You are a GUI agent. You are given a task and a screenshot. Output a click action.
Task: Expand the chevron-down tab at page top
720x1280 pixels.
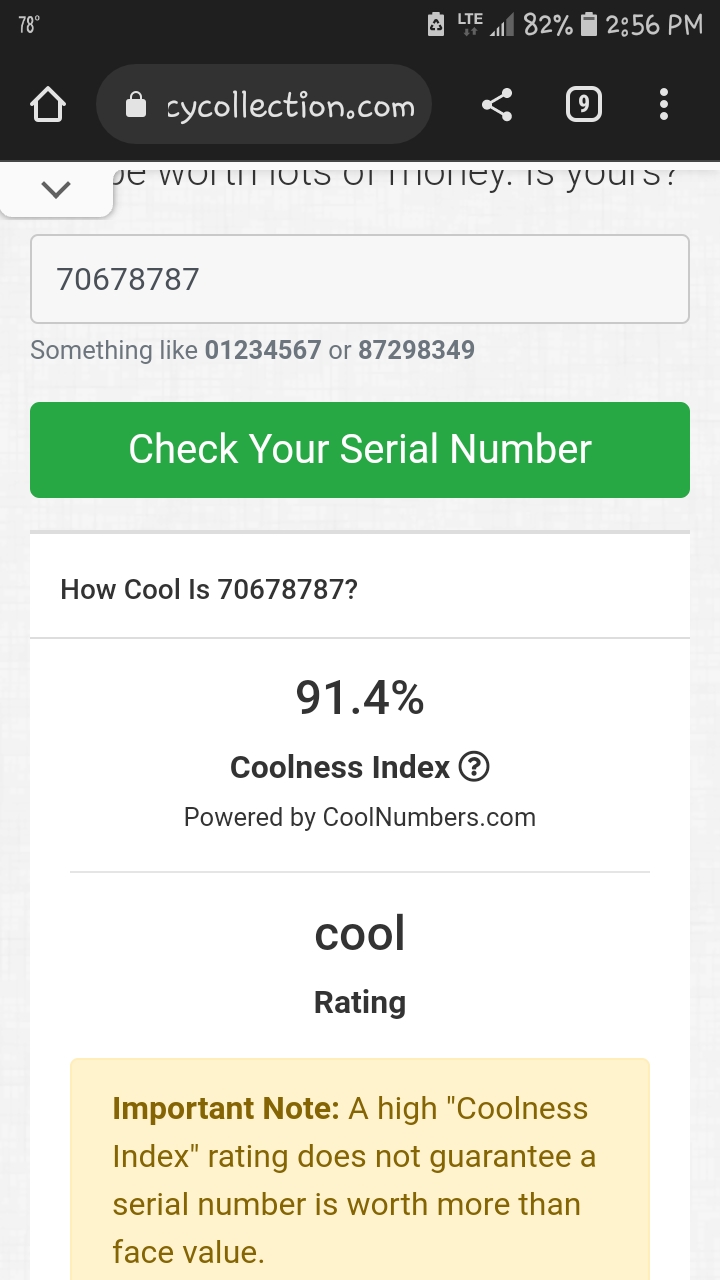56,189
